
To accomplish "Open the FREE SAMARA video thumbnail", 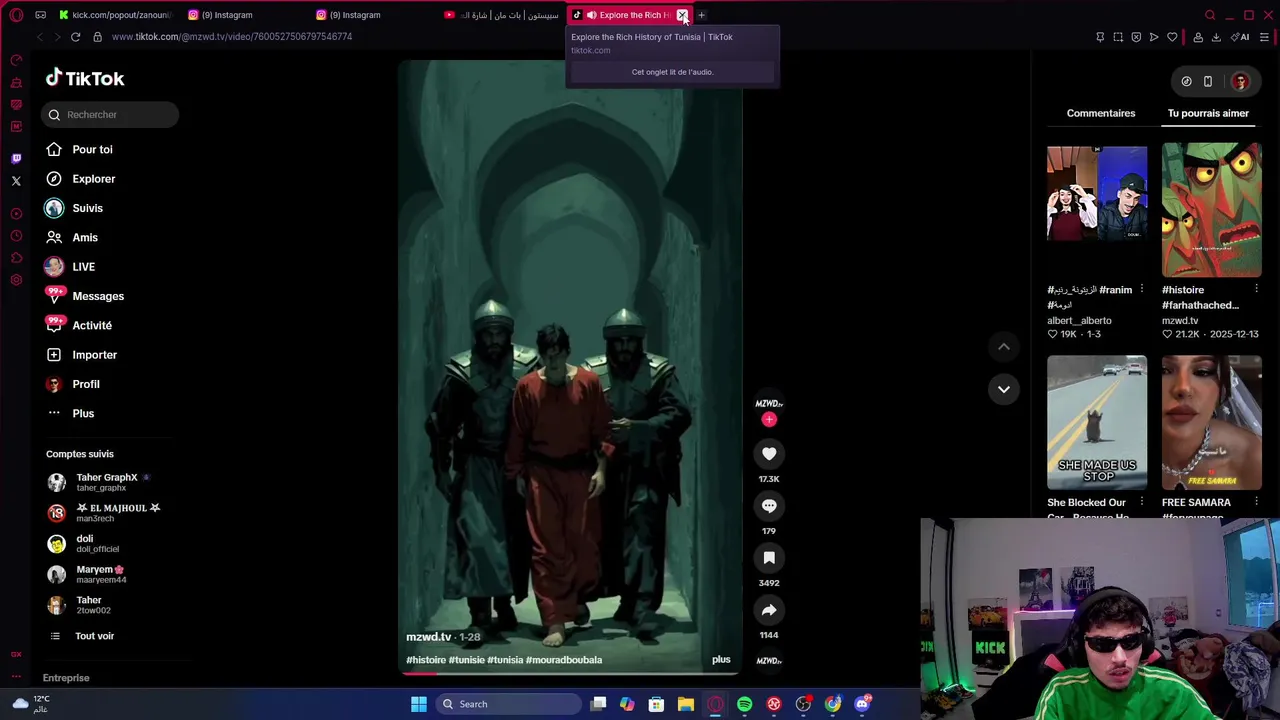I will click(x=1212, y=422).
